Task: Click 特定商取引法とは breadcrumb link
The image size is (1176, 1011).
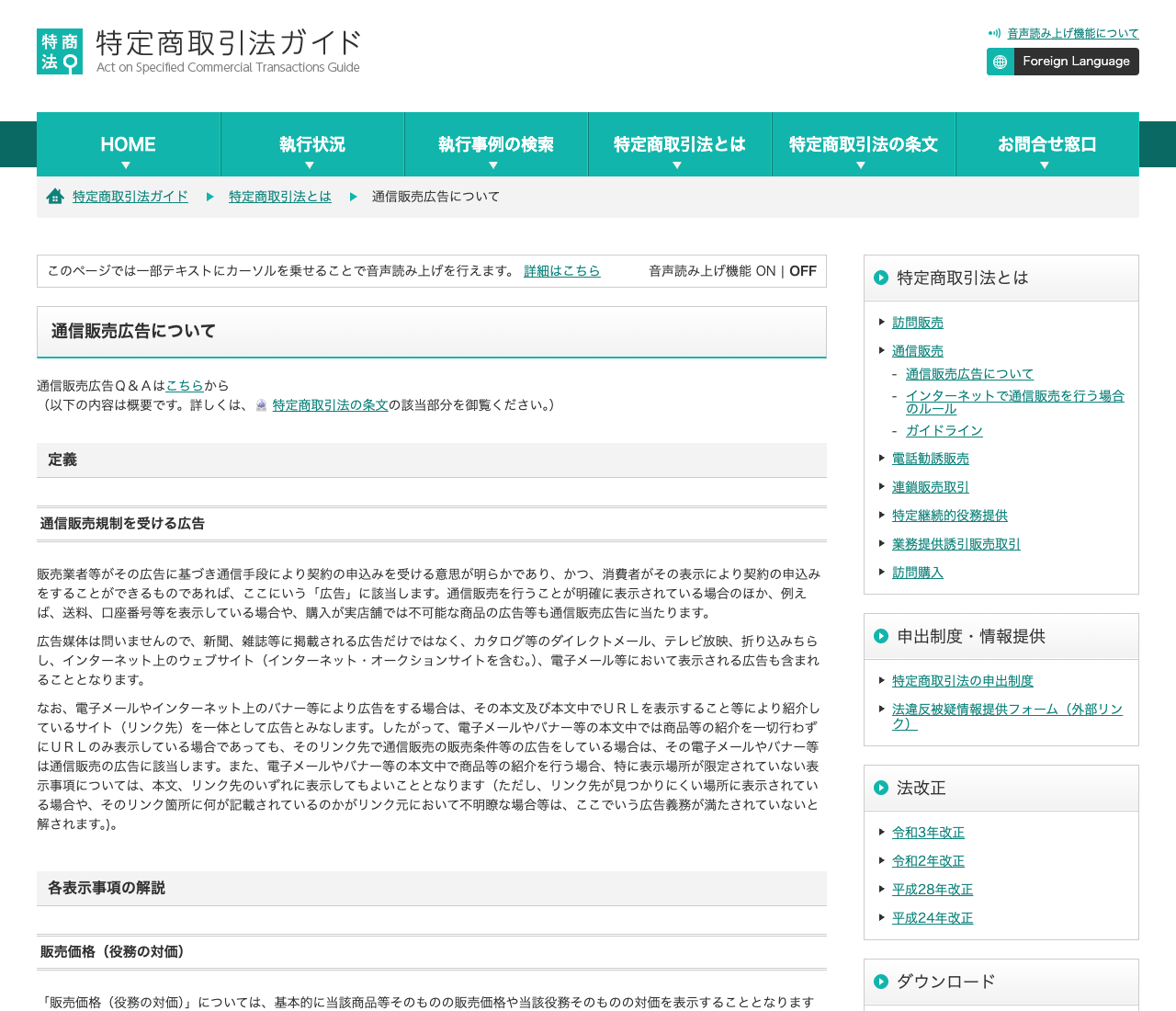Action: pos(280,197)
